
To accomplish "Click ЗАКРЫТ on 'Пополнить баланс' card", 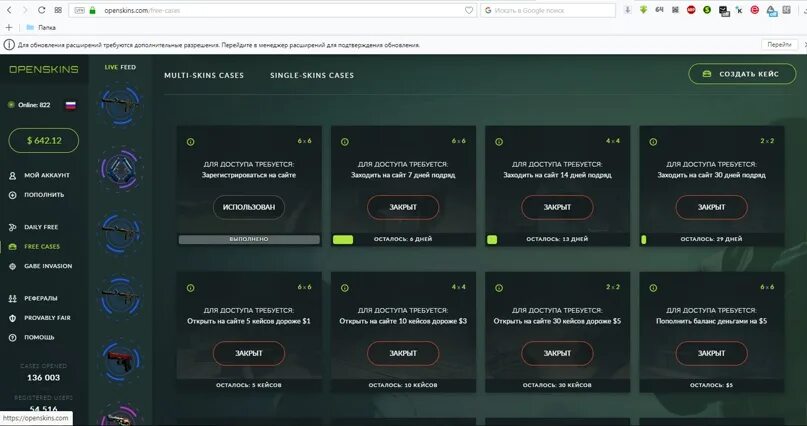I will (711, 353).
